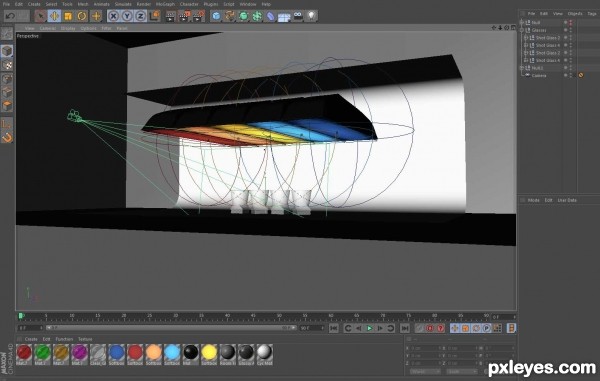Activate the Rotate tool
600x381 pixels.
coord(82,16)
